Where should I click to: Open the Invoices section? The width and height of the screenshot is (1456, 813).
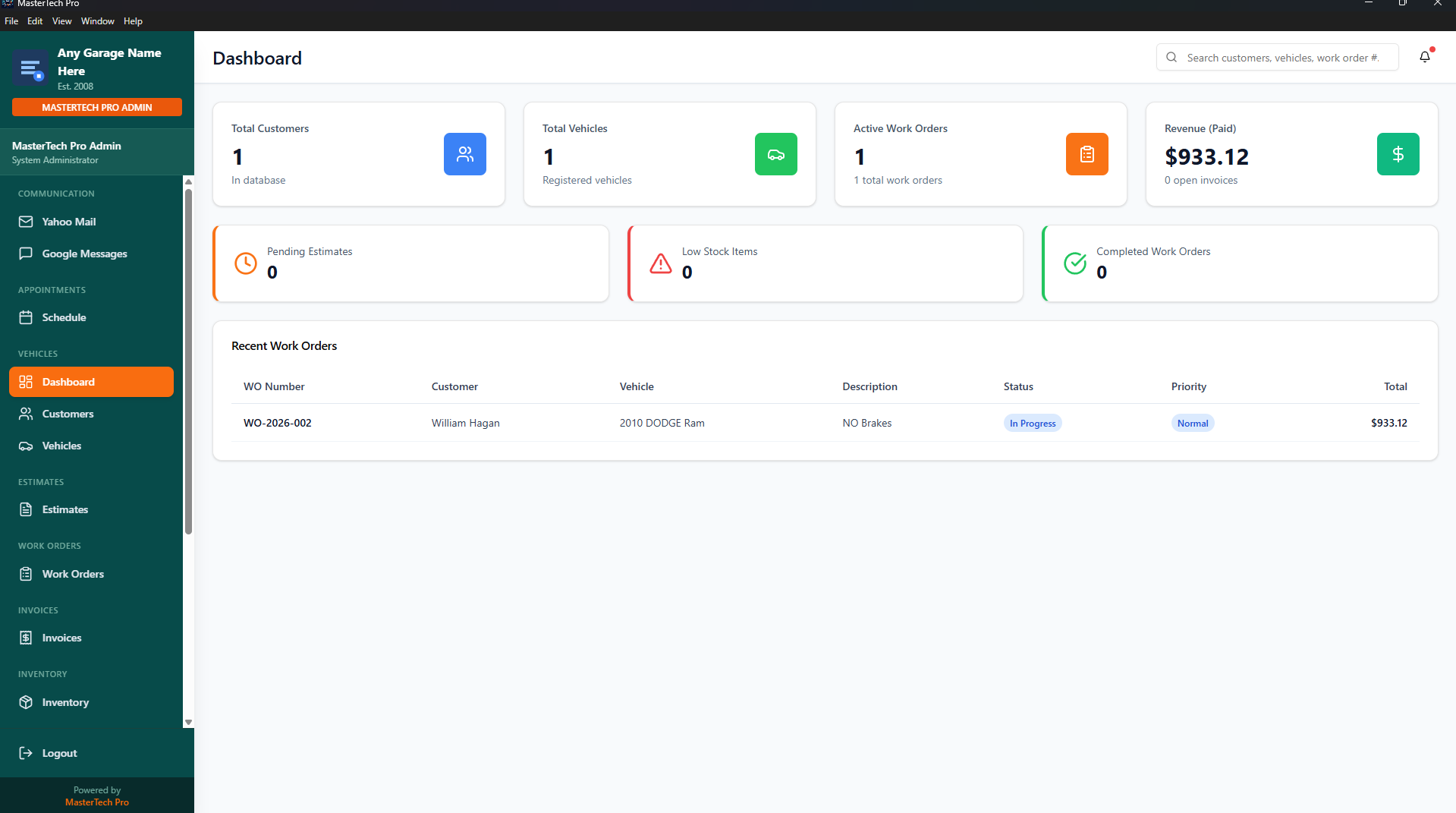(61, 638)
